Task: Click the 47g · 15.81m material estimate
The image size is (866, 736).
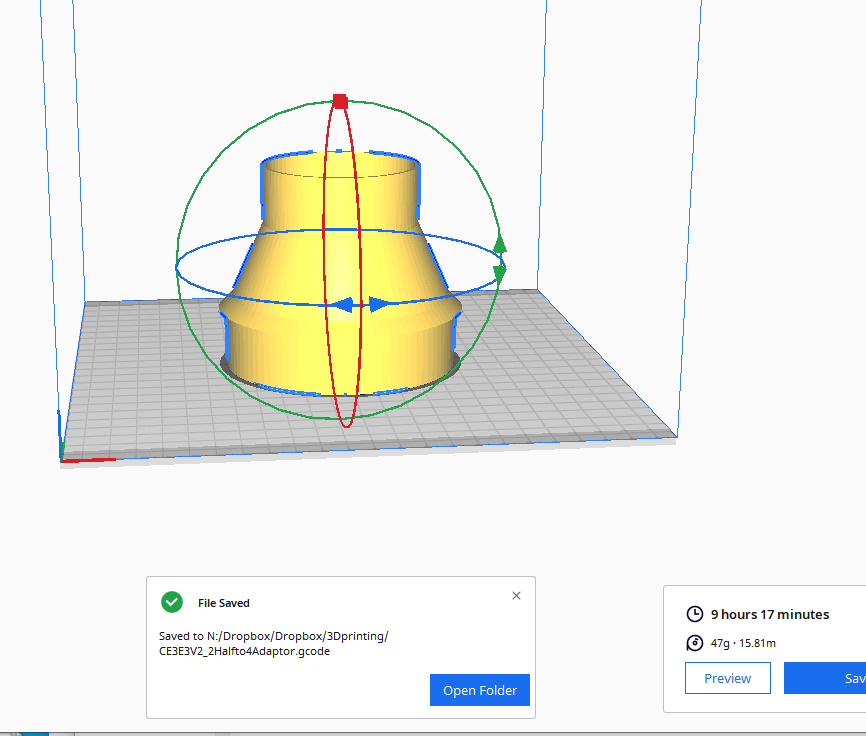Action: pyautogui.click(x=743, y=643)
